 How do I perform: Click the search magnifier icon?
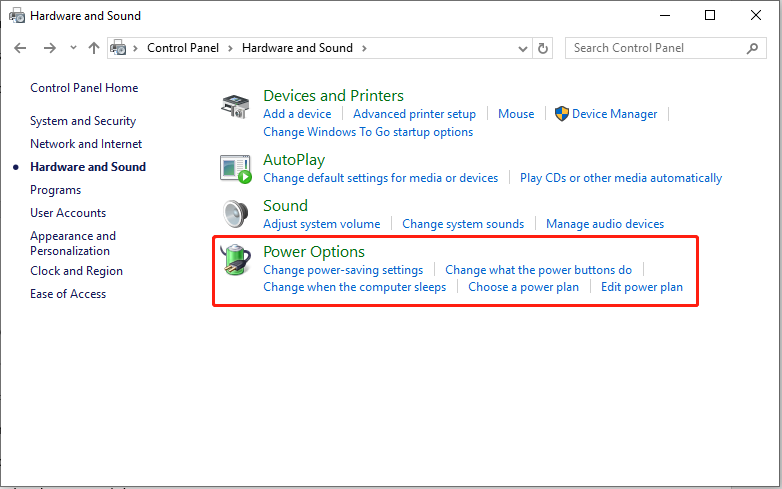pos(752,48)
